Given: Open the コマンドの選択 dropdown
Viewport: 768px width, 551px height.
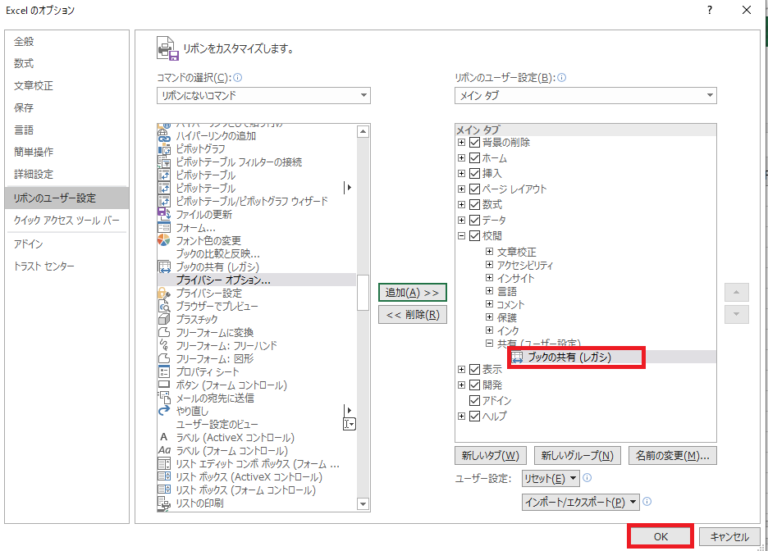Looking at the screenshot, I should [263, 96].
